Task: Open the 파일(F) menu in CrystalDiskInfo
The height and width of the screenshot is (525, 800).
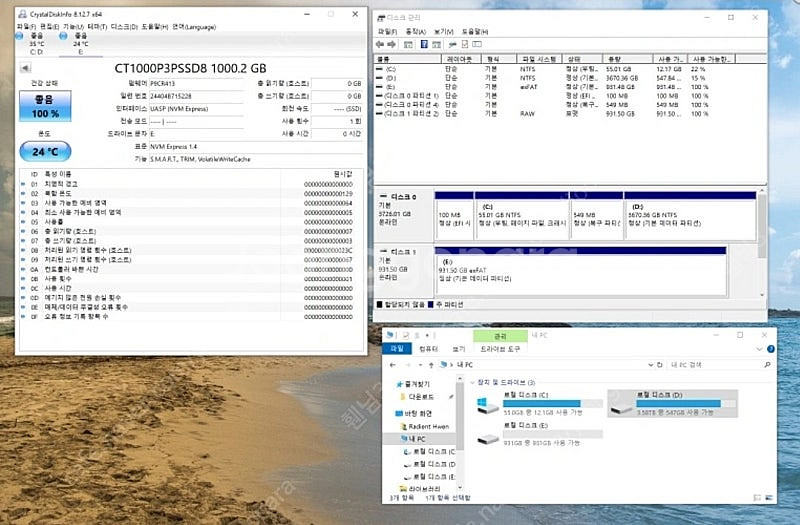Action: (26, 27)
